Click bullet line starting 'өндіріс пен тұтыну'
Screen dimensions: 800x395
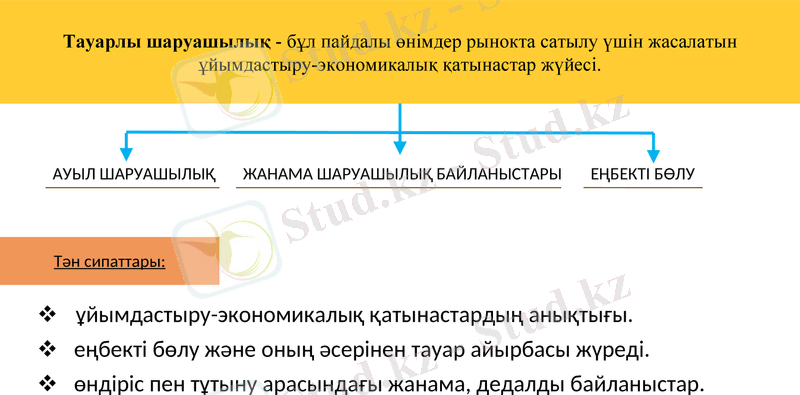click(x=389, y=384)
